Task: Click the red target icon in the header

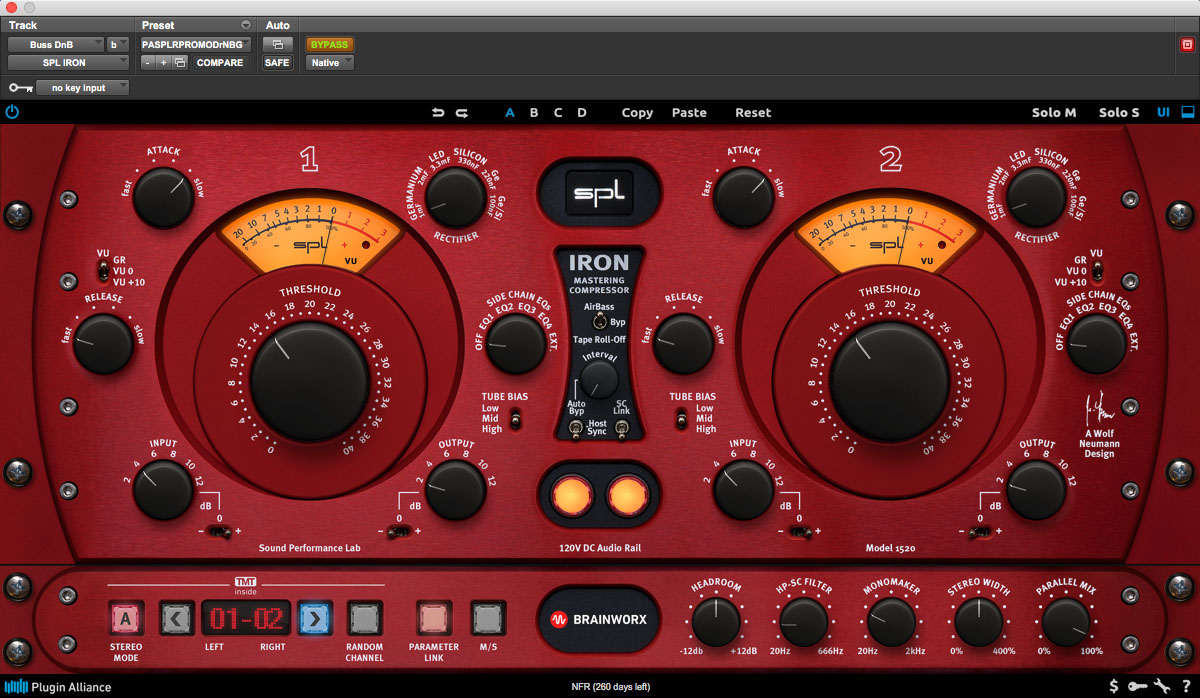Action: point(1187,44)
